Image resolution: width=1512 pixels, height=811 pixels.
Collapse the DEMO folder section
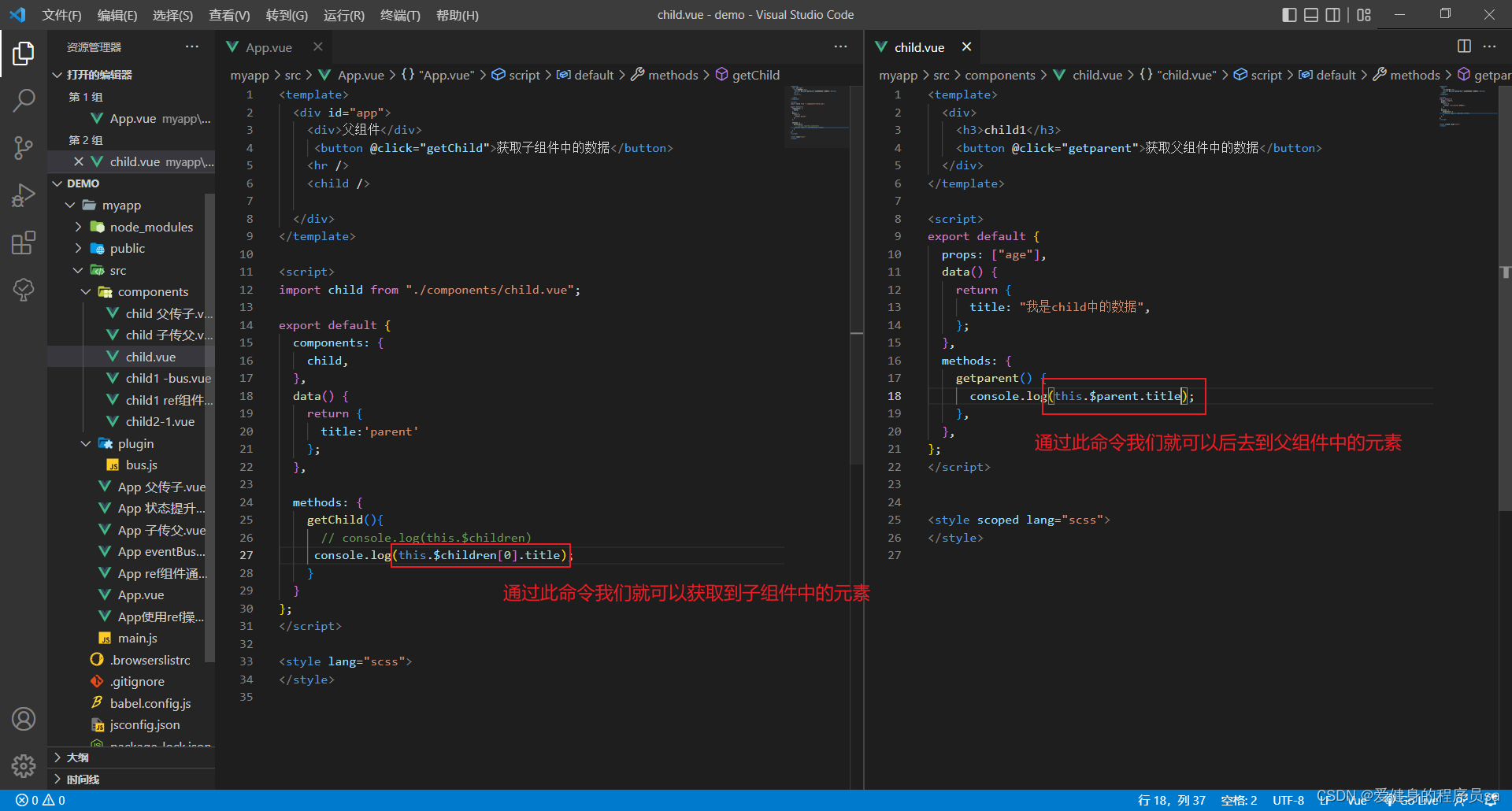click(83, 183)
